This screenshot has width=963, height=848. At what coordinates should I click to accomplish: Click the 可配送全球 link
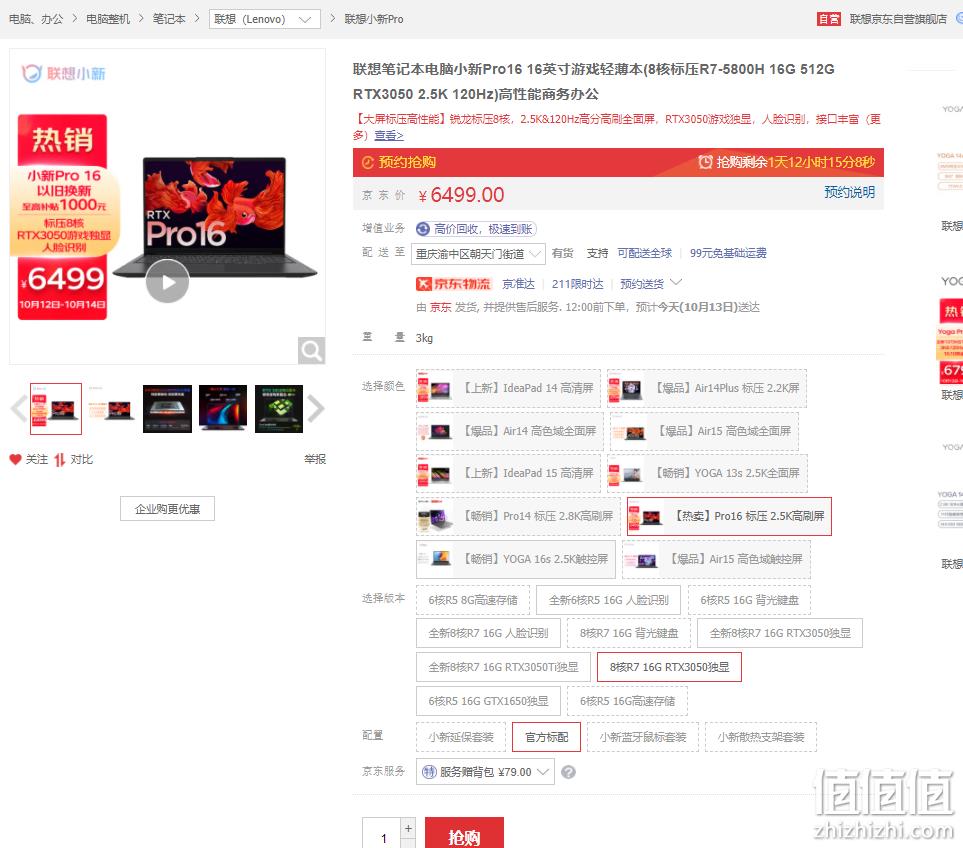coord(645,253)
